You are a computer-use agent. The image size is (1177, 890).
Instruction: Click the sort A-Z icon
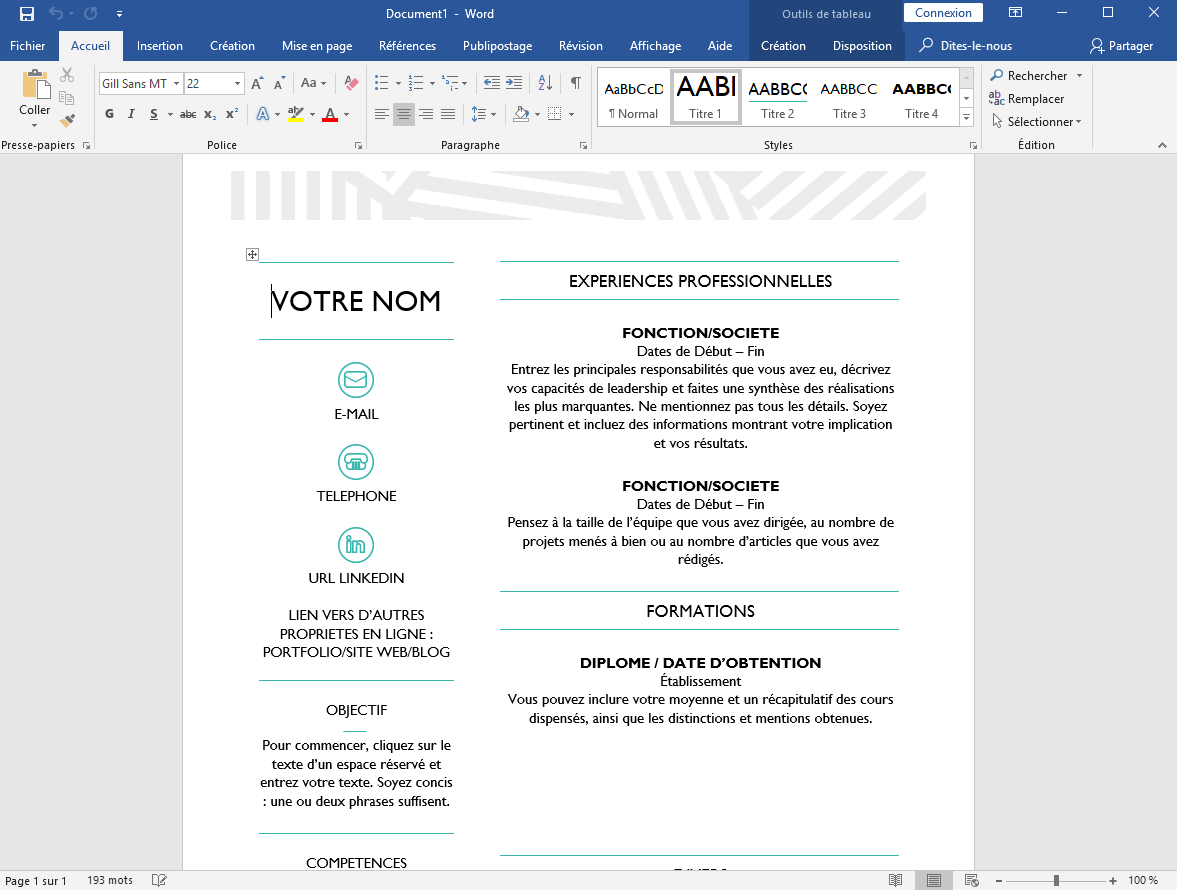tap(545, 83)
